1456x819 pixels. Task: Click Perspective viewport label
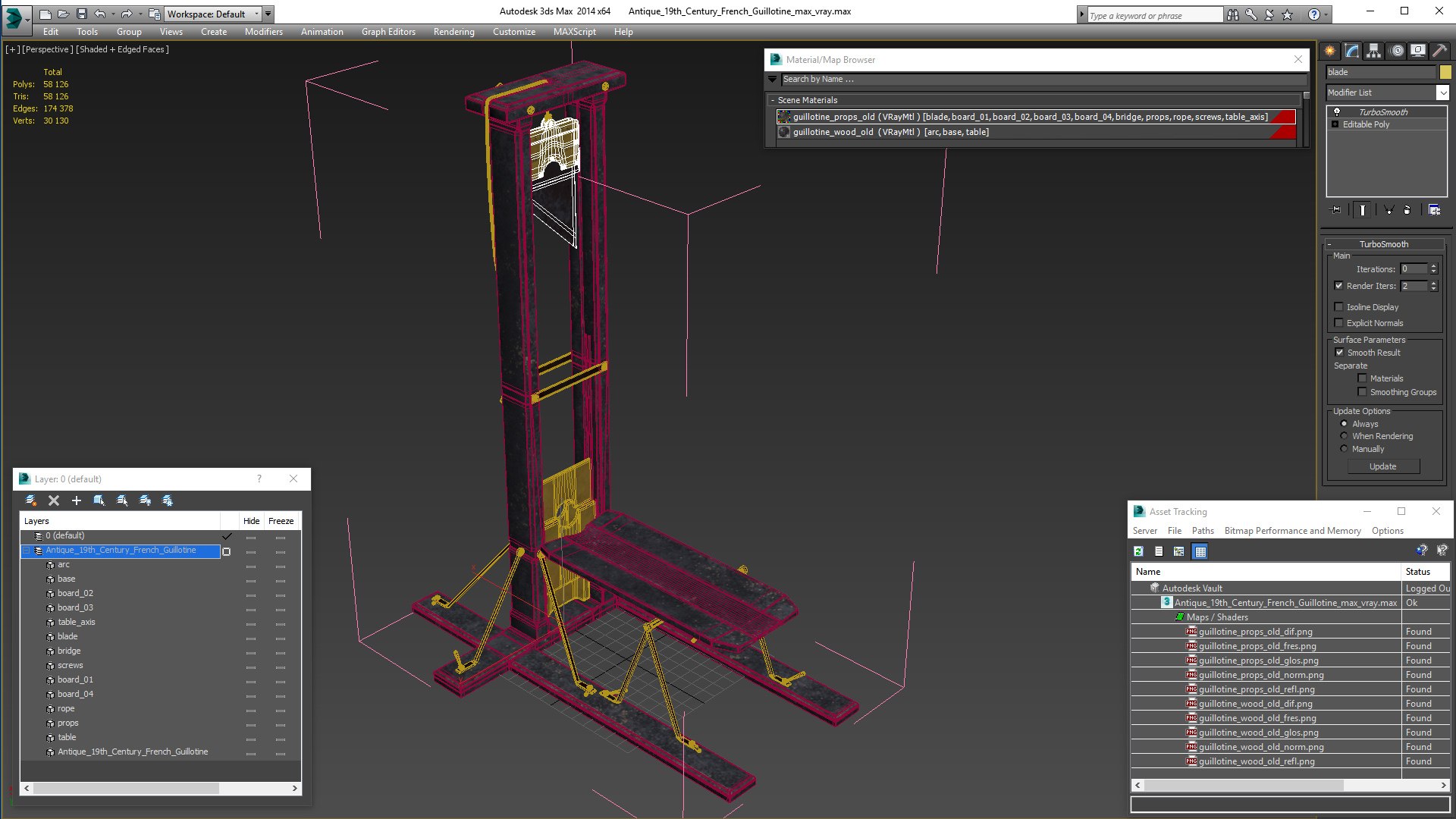tap(48, 49)
